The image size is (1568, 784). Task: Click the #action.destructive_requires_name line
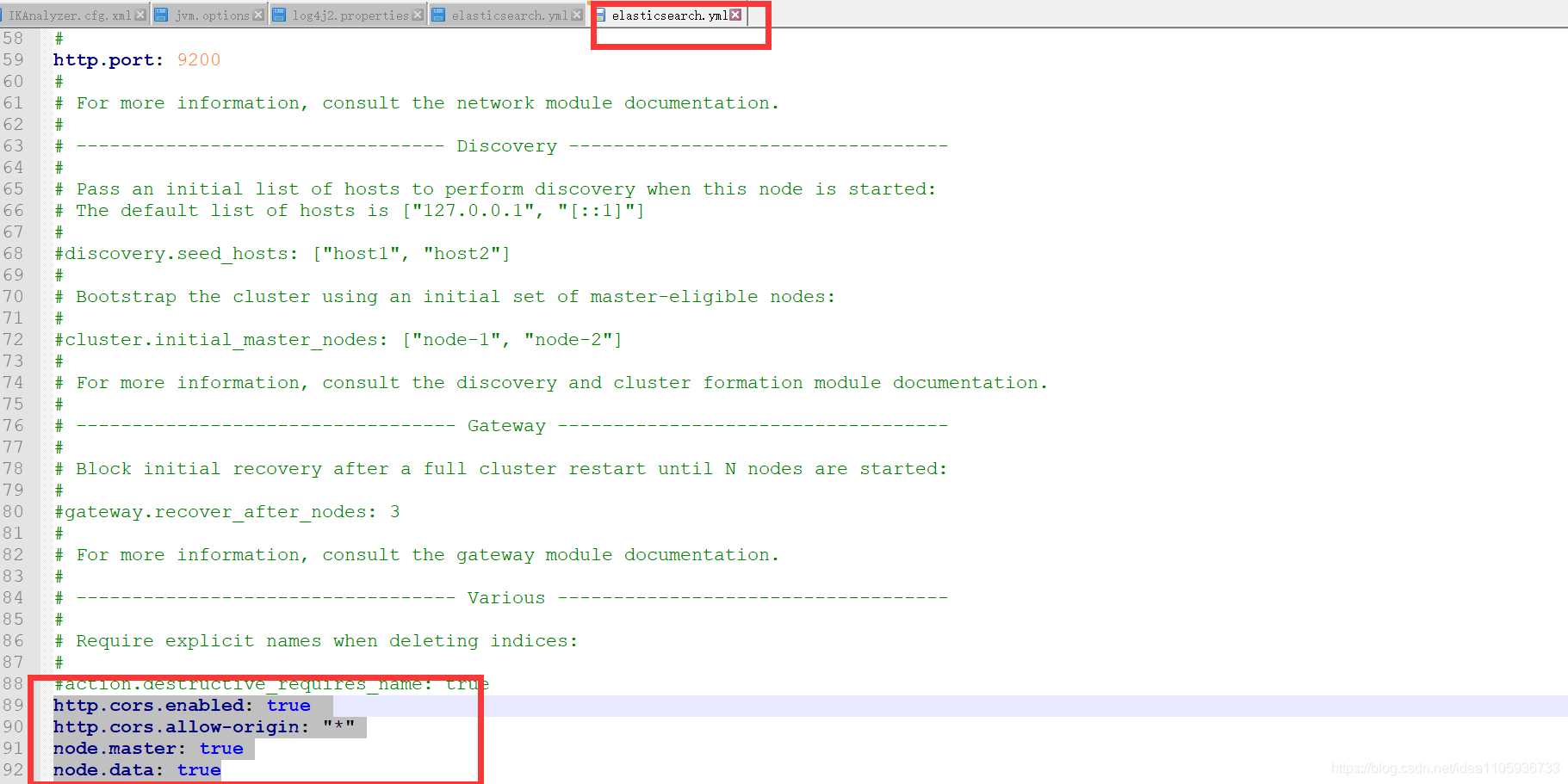tap(271, 684)
